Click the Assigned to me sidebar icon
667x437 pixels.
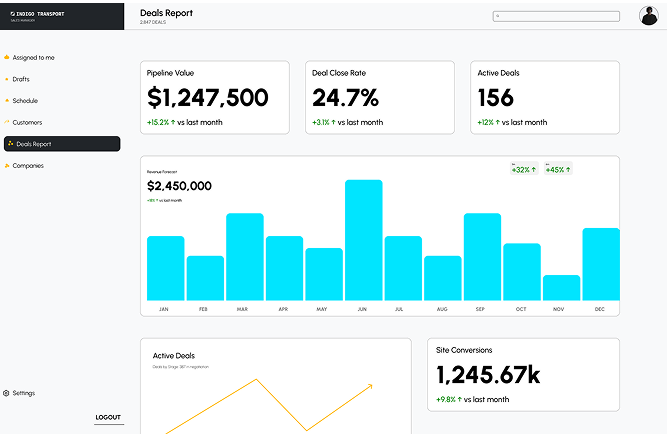7,58
